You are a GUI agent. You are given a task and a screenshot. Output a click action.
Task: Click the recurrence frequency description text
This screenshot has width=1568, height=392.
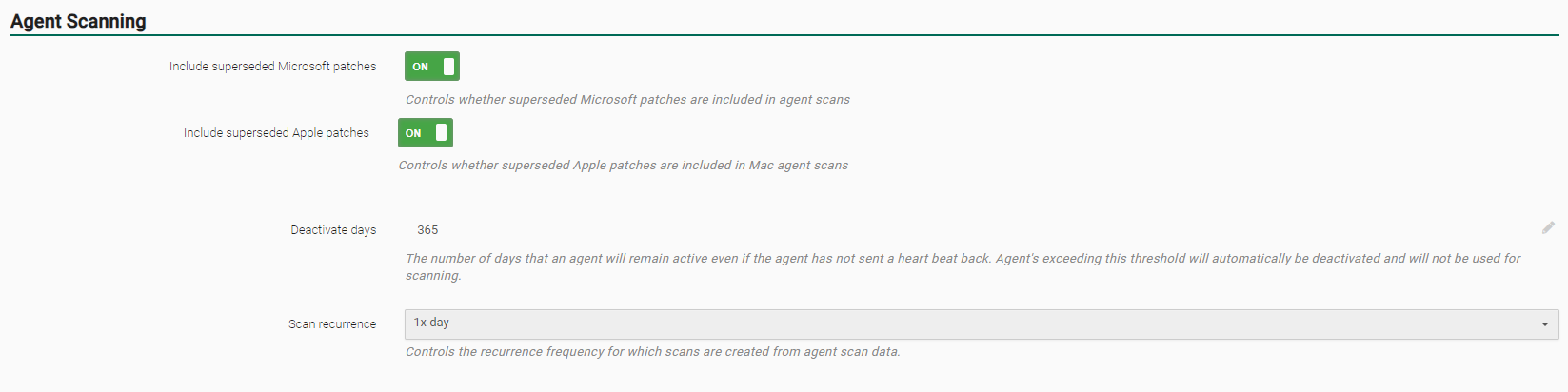click(652, 352)
